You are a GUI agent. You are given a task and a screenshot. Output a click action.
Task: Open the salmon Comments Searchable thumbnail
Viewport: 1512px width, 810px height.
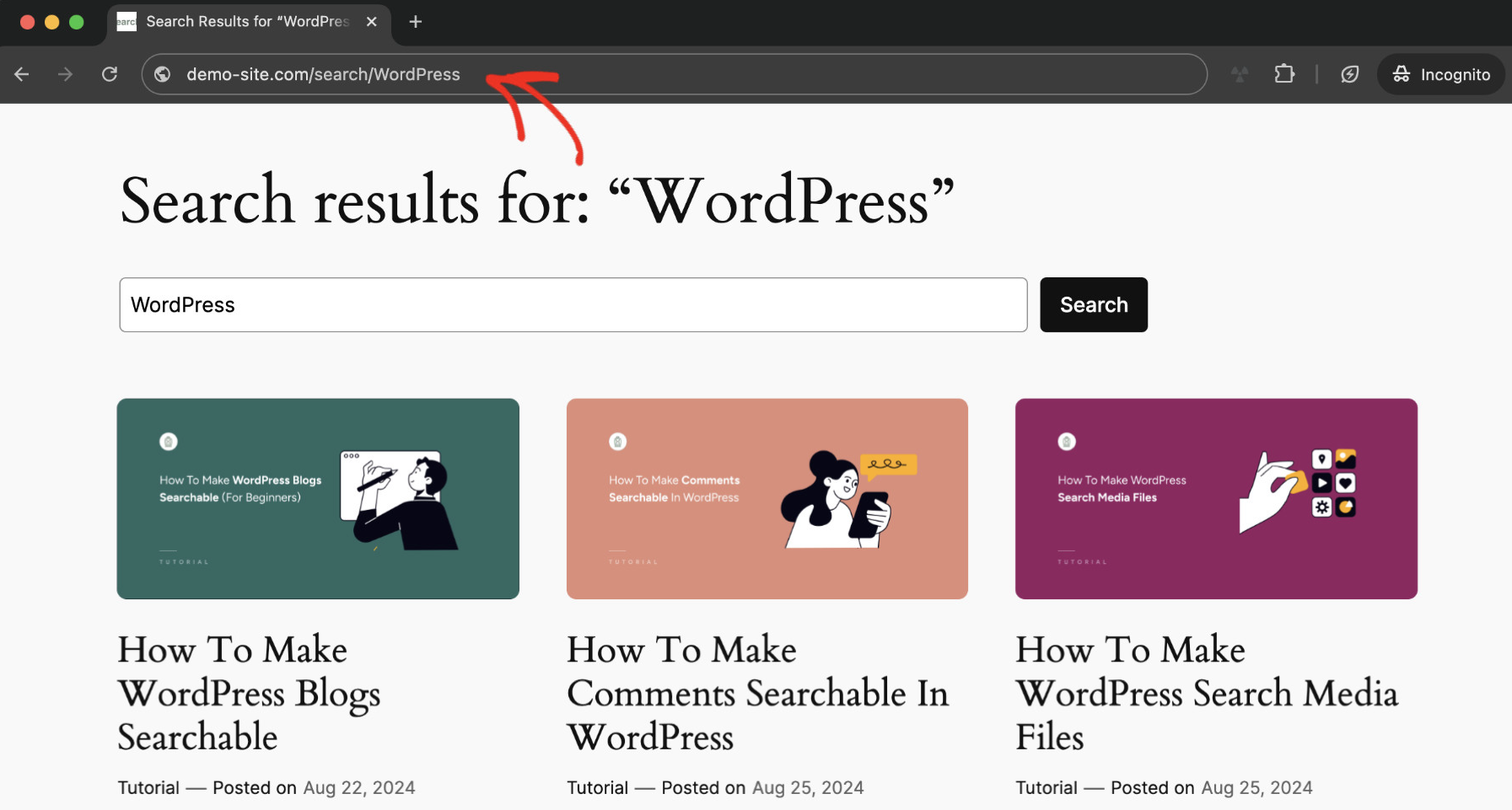coord(767,499)
